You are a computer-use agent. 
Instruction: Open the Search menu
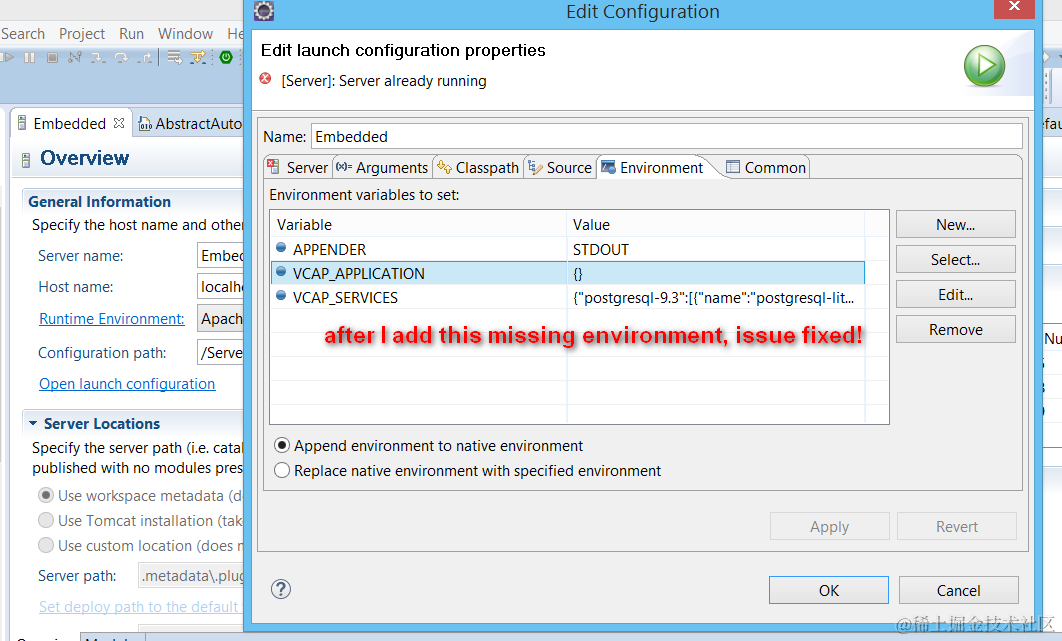click(x=22, y=33)
